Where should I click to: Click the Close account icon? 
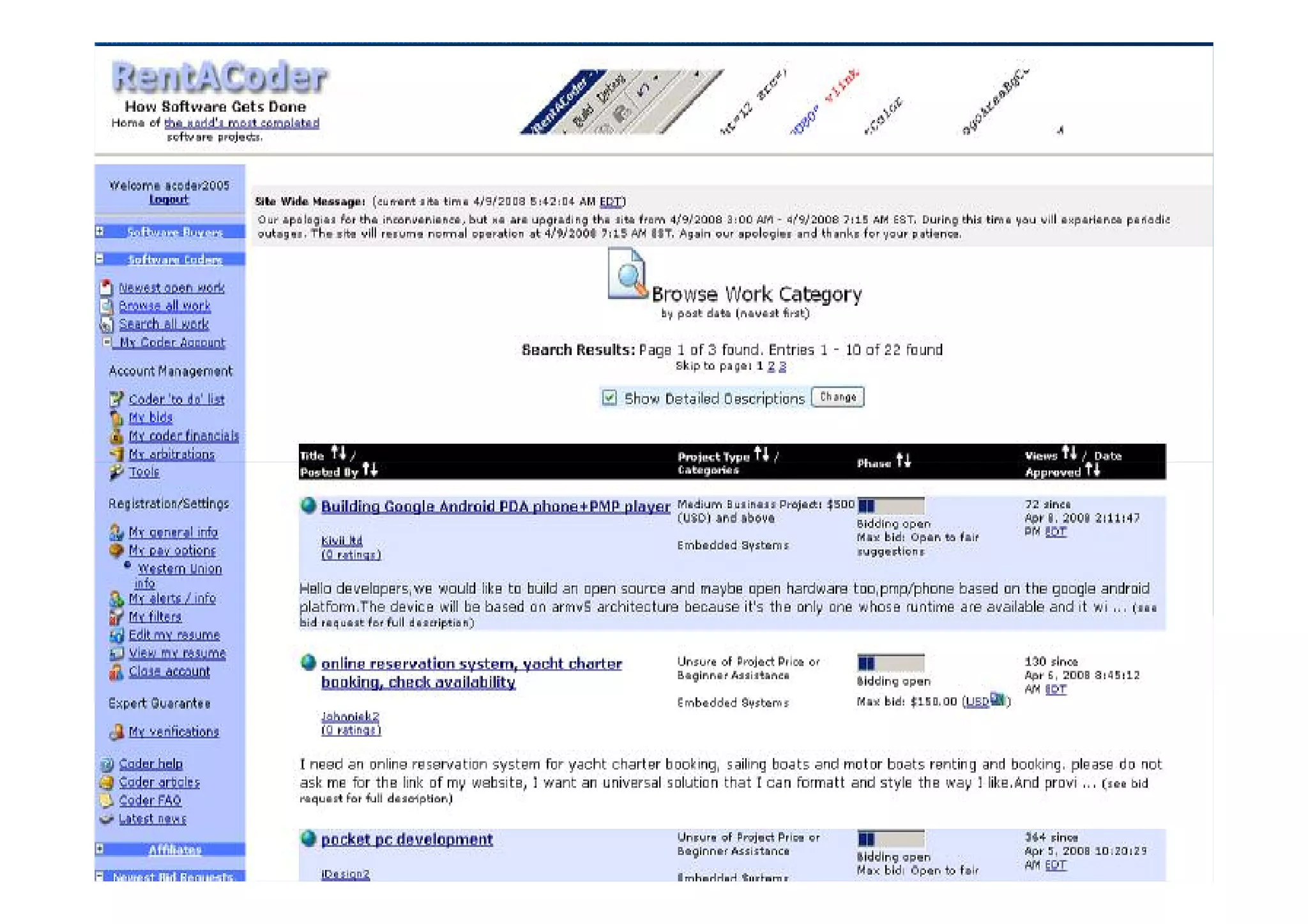116,671
